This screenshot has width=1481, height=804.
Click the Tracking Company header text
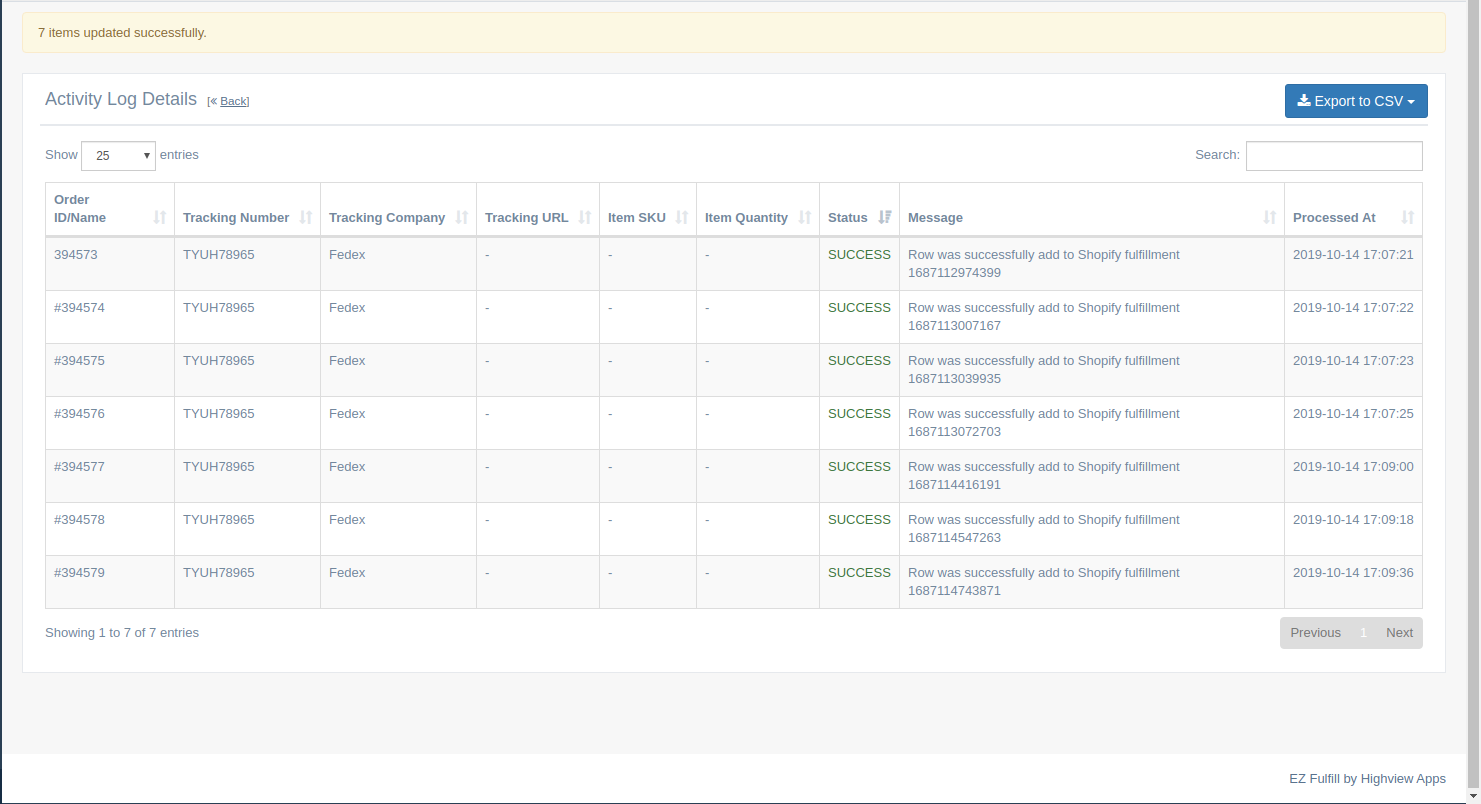[x=387, y=218]
